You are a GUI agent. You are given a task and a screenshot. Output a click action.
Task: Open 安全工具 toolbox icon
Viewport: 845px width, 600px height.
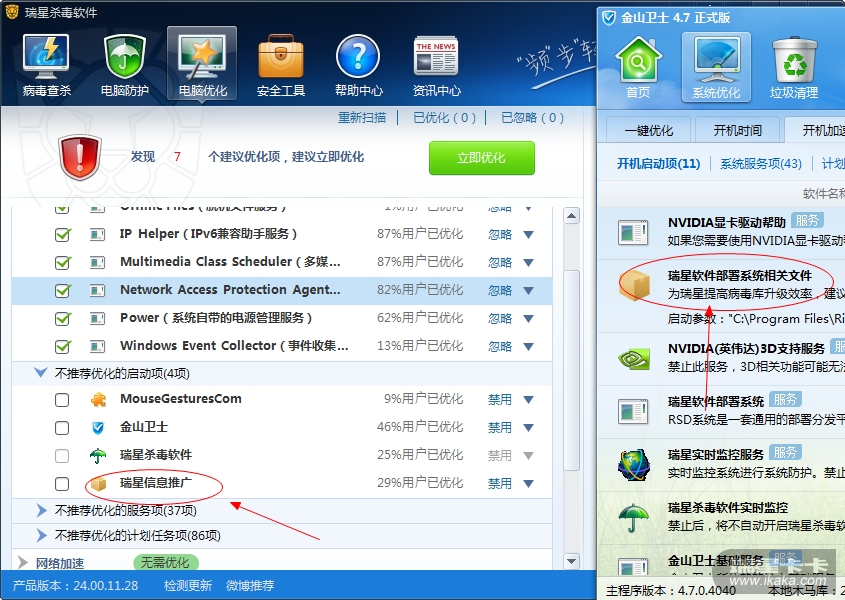point(281,65)
